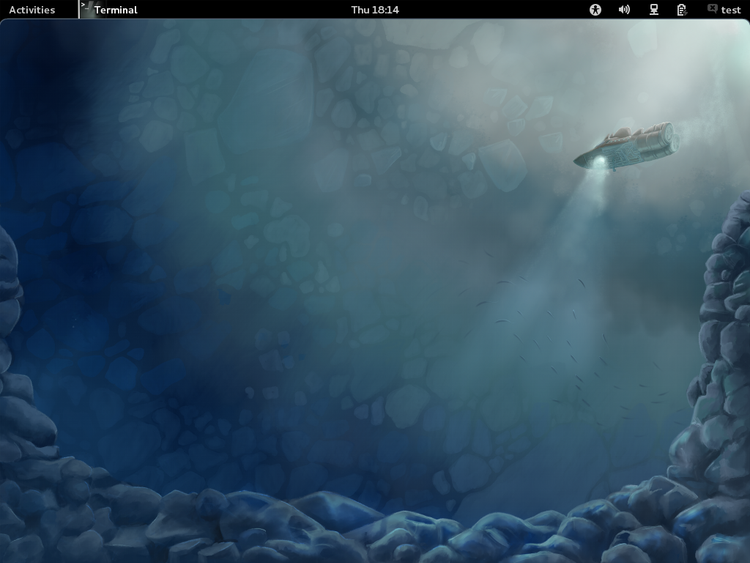This screenshot has height=563, width=750.
Task: Click the empty top bar area right of clock
Action: click(x=490, y=10)
